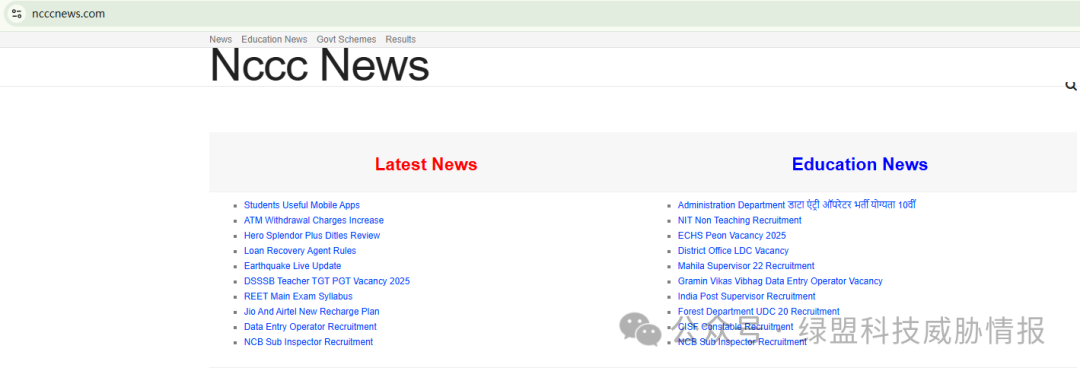Open CISF Constable Recruitment link

coord(736,326)
